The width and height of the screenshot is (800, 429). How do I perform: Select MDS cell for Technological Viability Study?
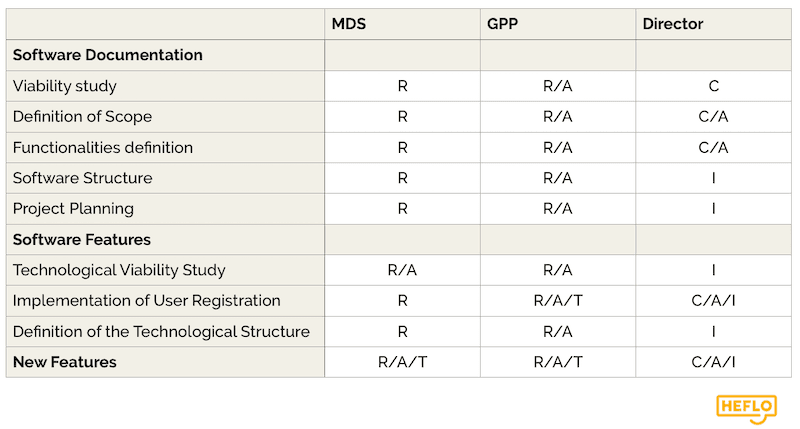pyautogui.click(x=402, y=270)
